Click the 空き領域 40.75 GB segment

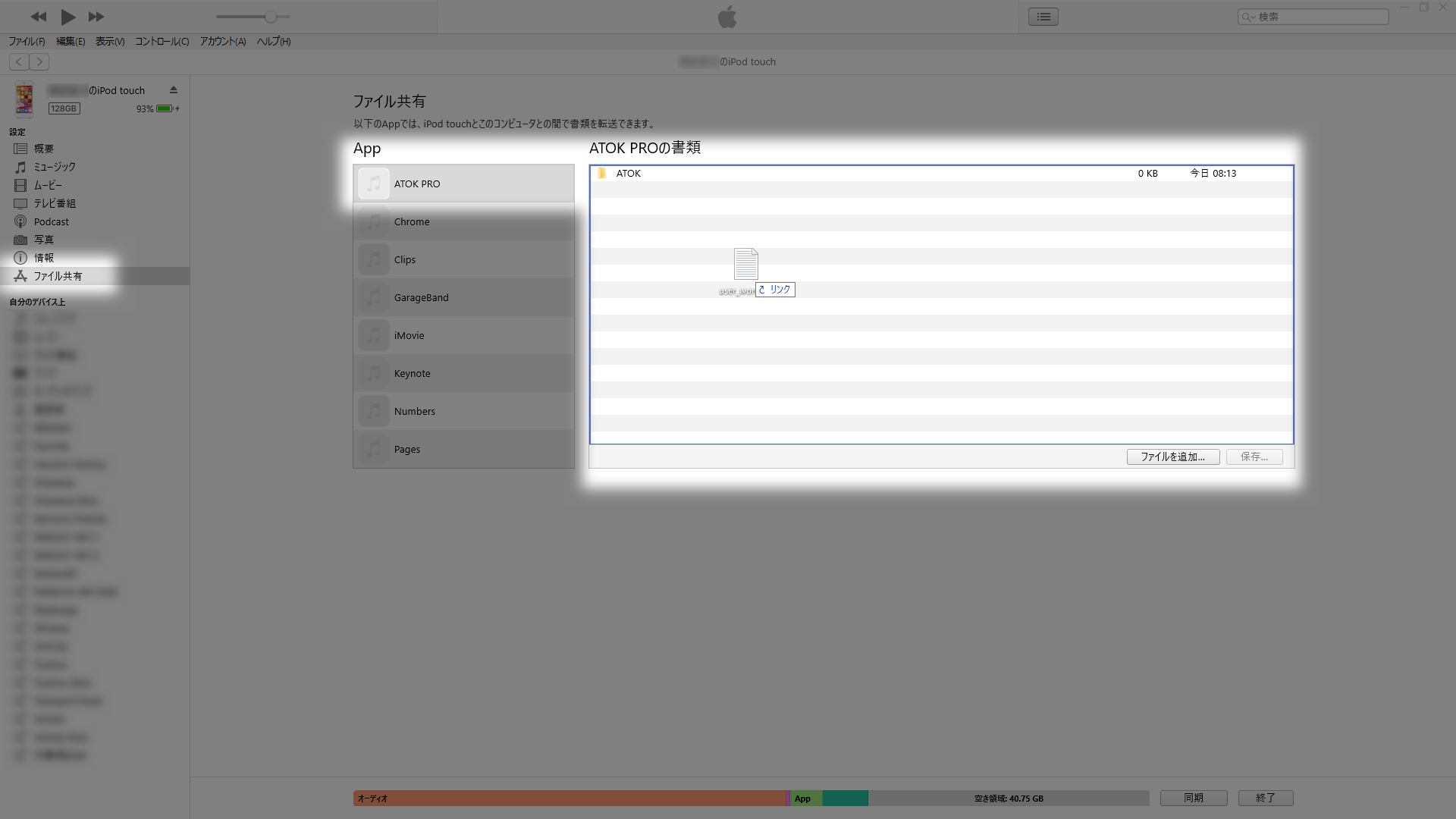[x=1009, y=799]
